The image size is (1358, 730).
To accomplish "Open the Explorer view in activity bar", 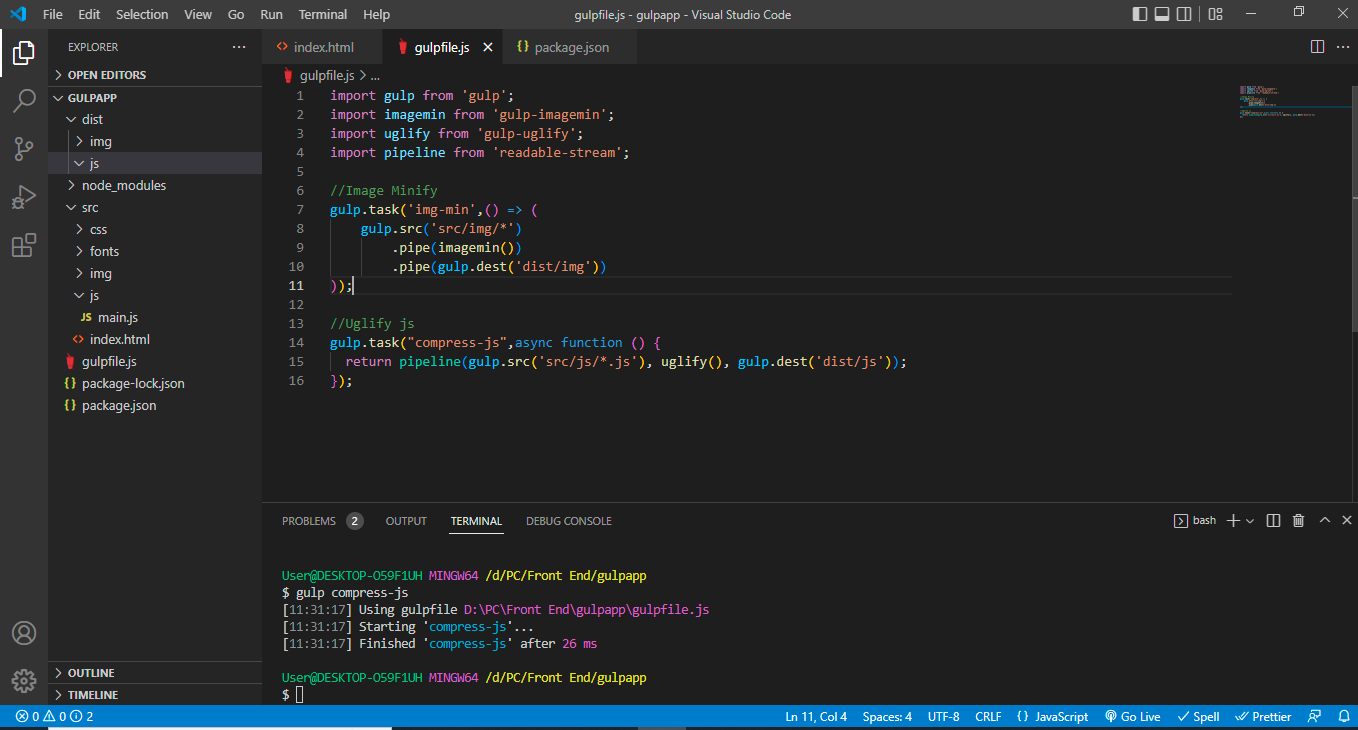I will tap(24, 53).
